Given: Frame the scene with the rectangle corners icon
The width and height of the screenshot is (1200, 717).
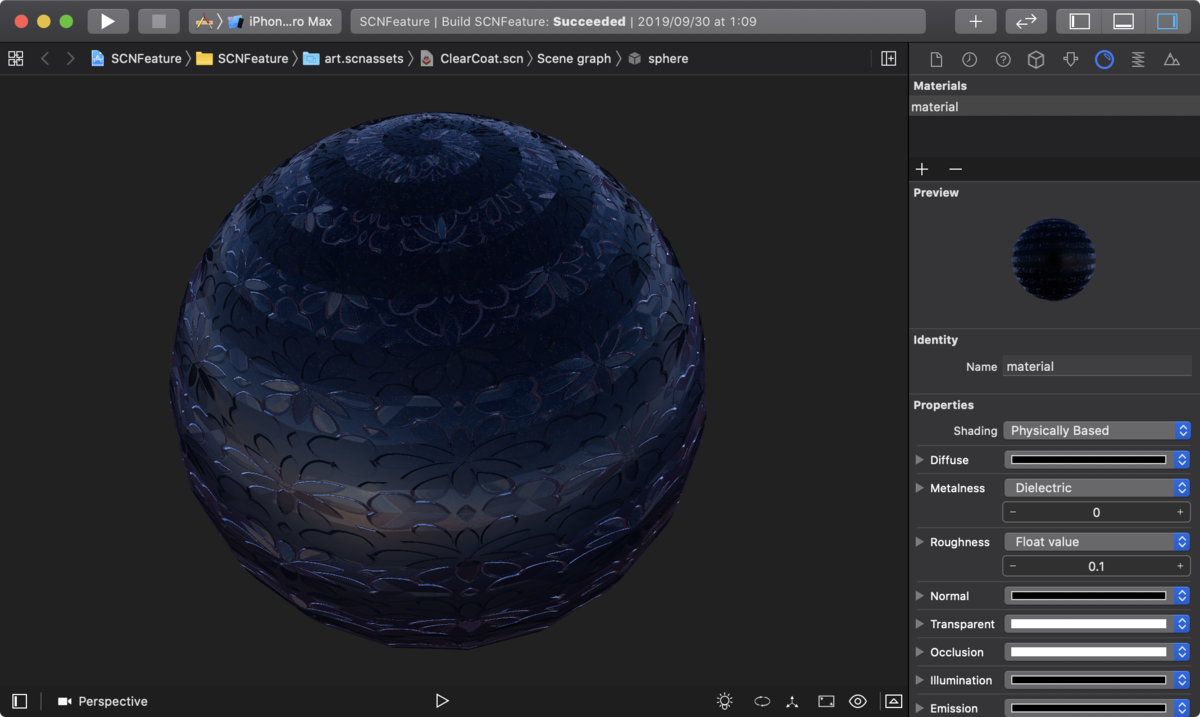Looking at the screenshot, I should (x=826, y=701).
